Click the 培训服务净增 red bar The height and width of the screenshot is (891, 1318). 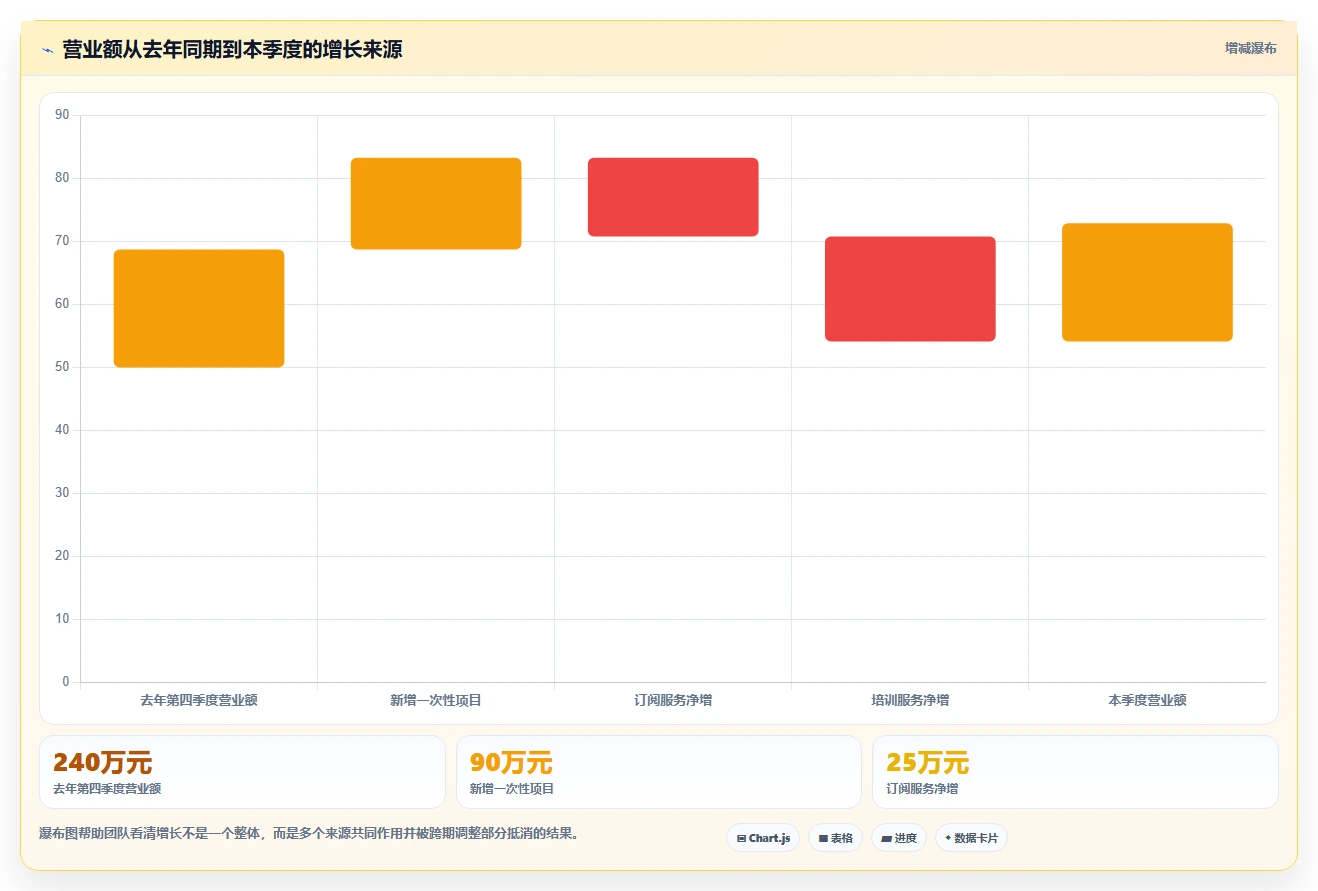coord(910,289)
